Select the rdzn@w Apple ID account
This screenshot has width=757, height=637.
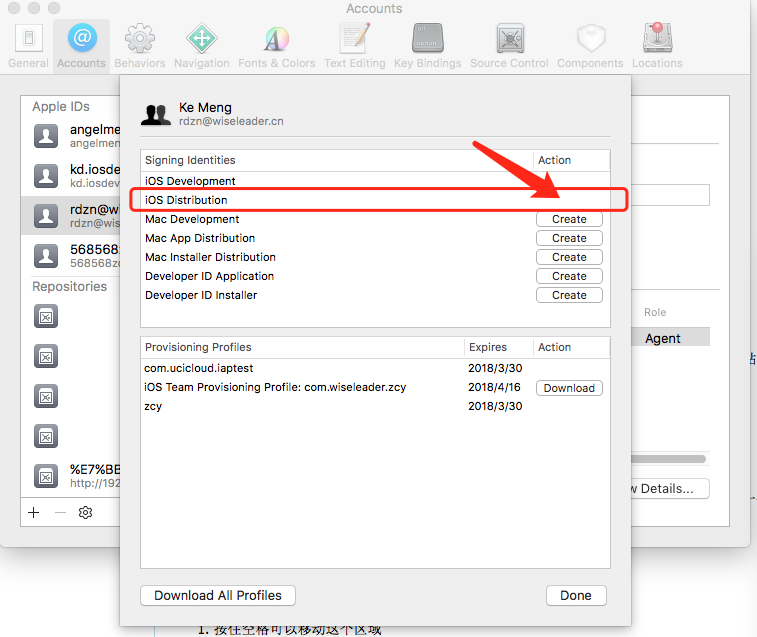point(70,215)
